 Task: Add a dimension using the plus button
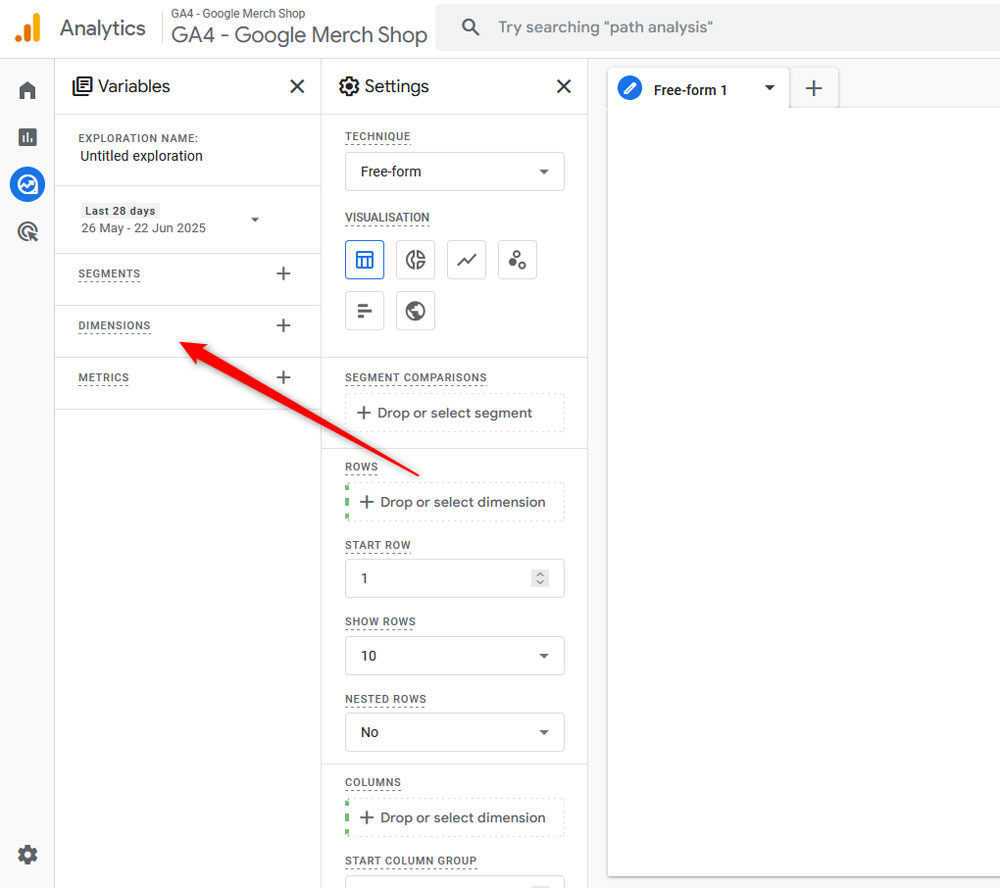click(x=283, y=325)
